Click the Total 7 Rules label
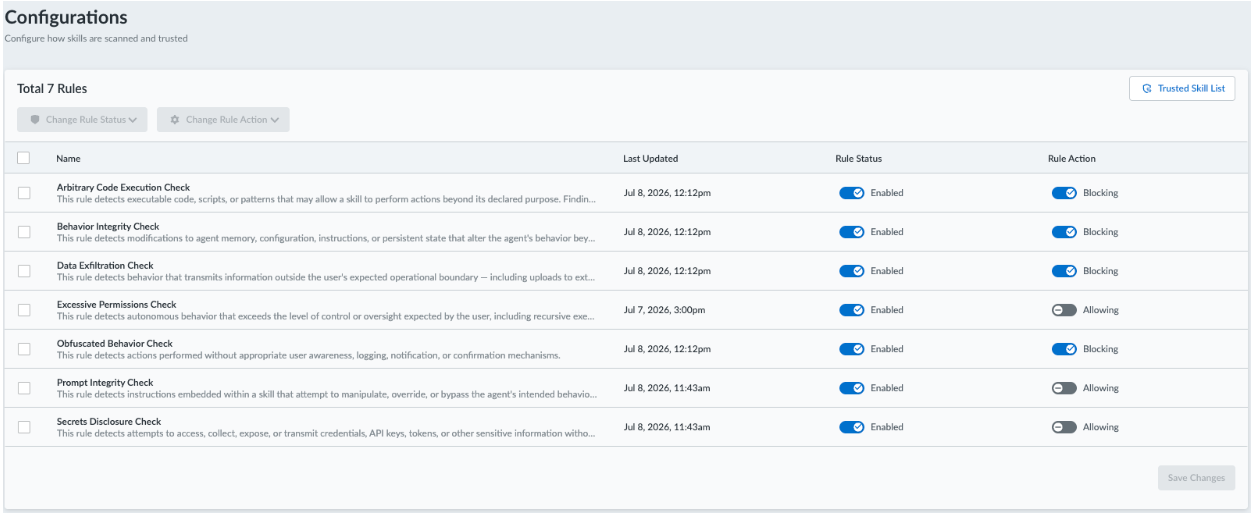The image size is (1252, 514). coord(52,89)
